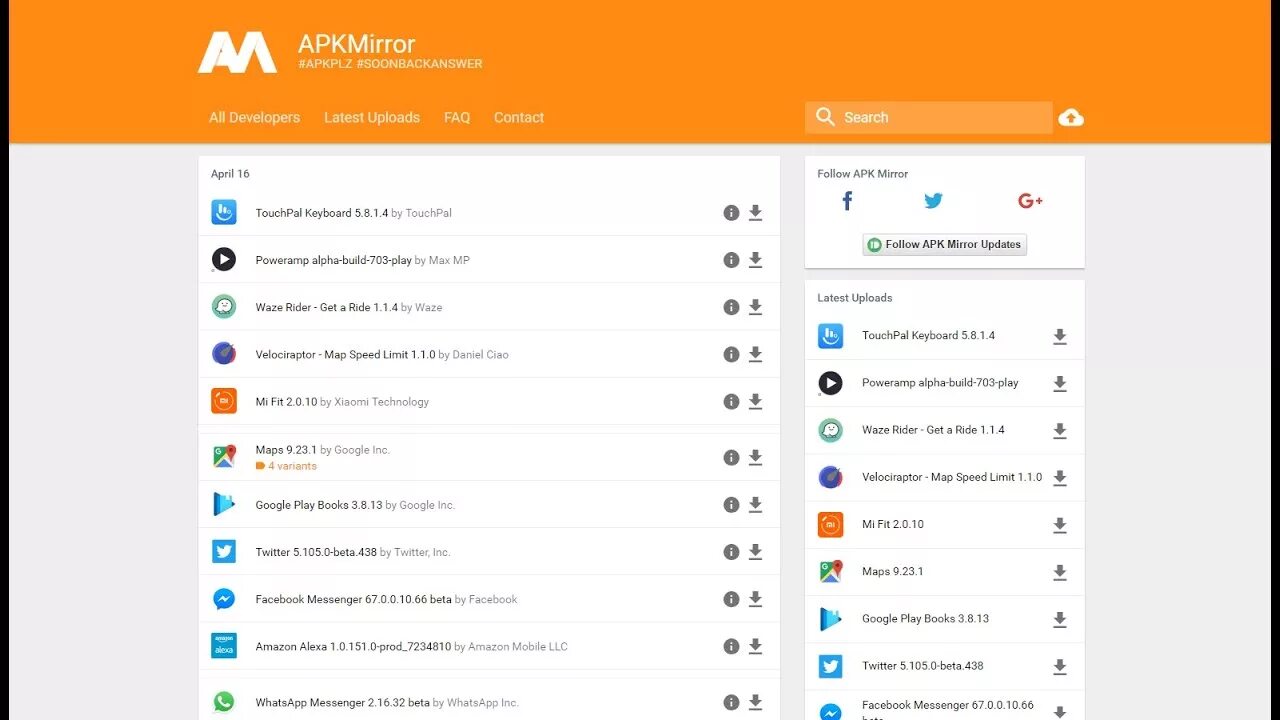The image size is (1280, 720).
Task: Download Maps 9.23.1 by Google Inc.
Action: pyautogui.click(x=756, y=457)
